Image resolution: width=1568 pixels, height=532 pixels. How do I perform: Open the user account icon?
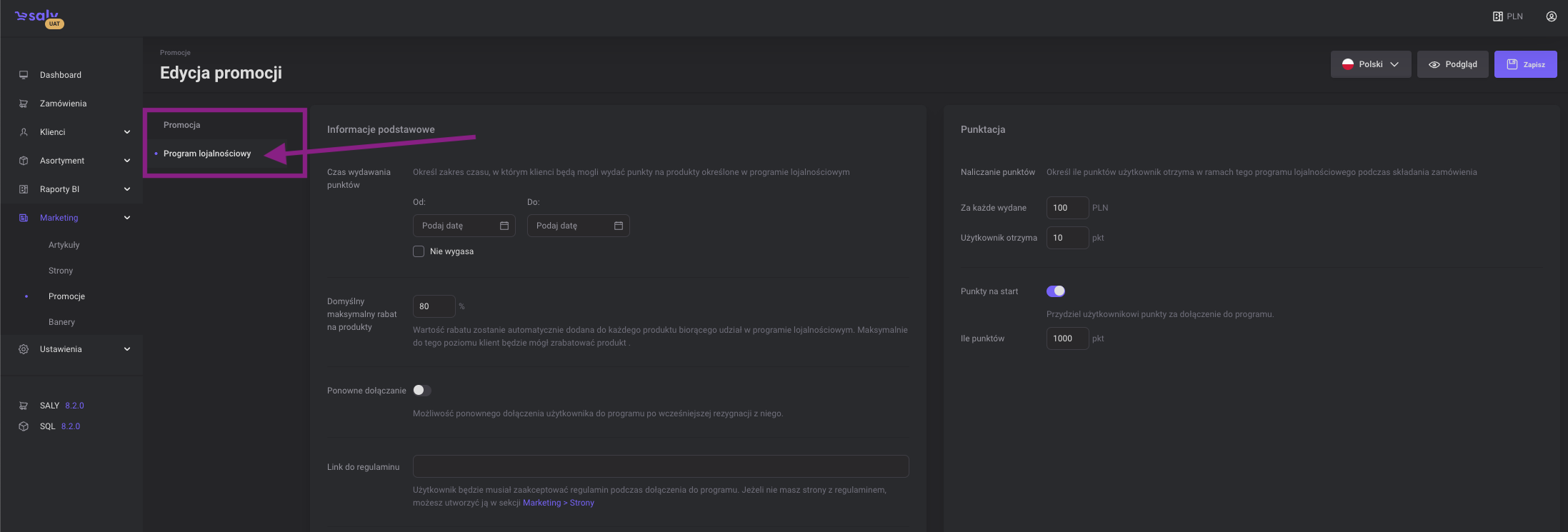click(1551, 16)
